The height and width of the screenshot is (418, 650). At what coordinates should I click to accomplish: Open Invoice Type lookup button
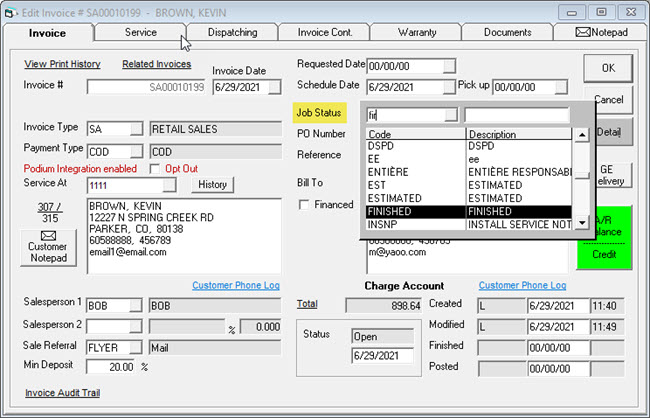(136, 129)
